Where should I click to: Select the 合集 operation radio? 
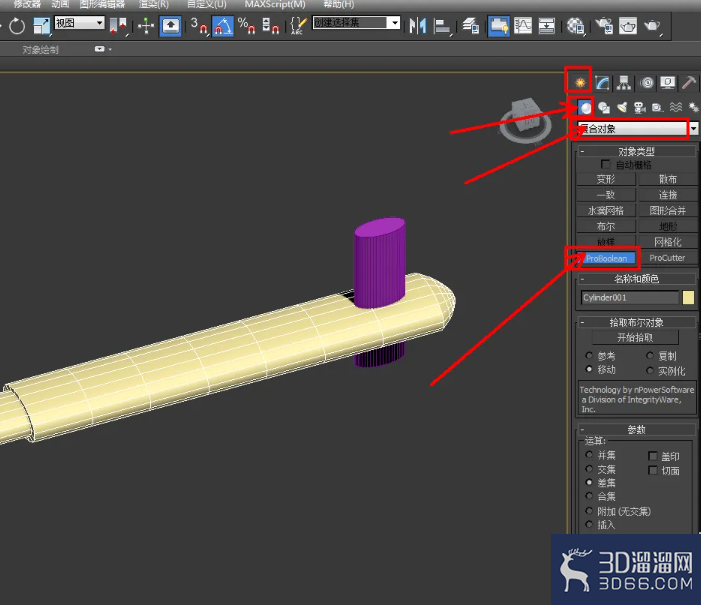click(589, 496)
